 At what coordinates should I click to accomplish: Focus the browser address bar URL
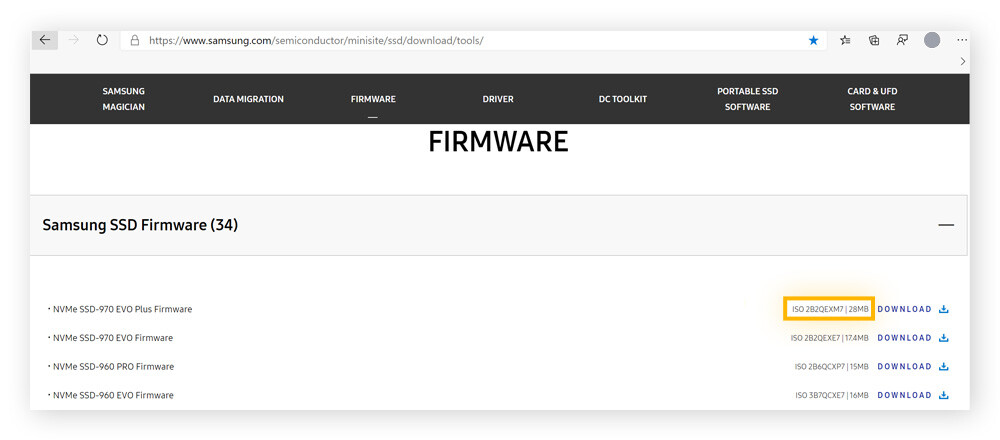400,40
